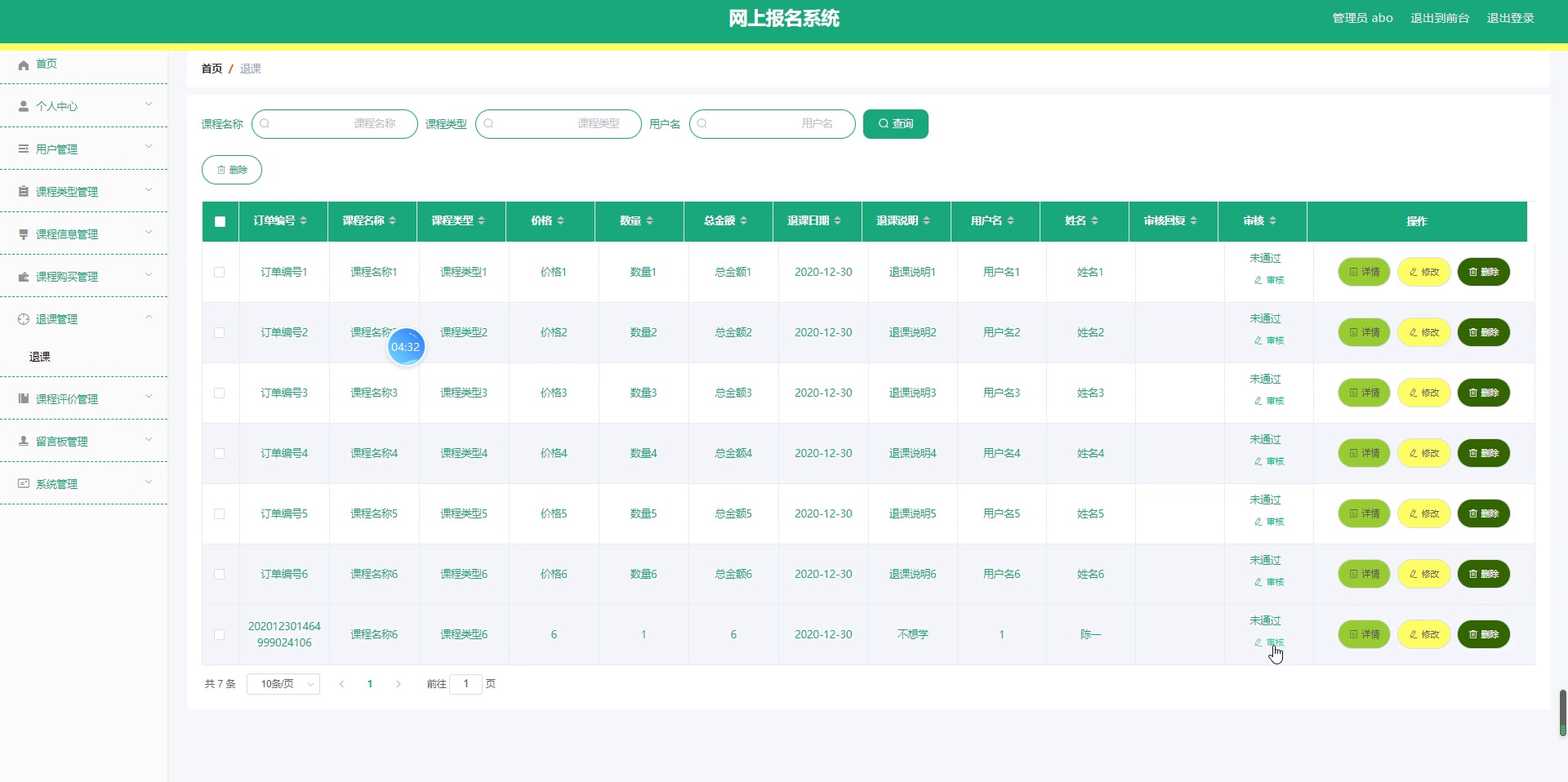The image size is (1568, 782).
Task: Check the row checkbox for 订单编号2
Action: point(220,333)
